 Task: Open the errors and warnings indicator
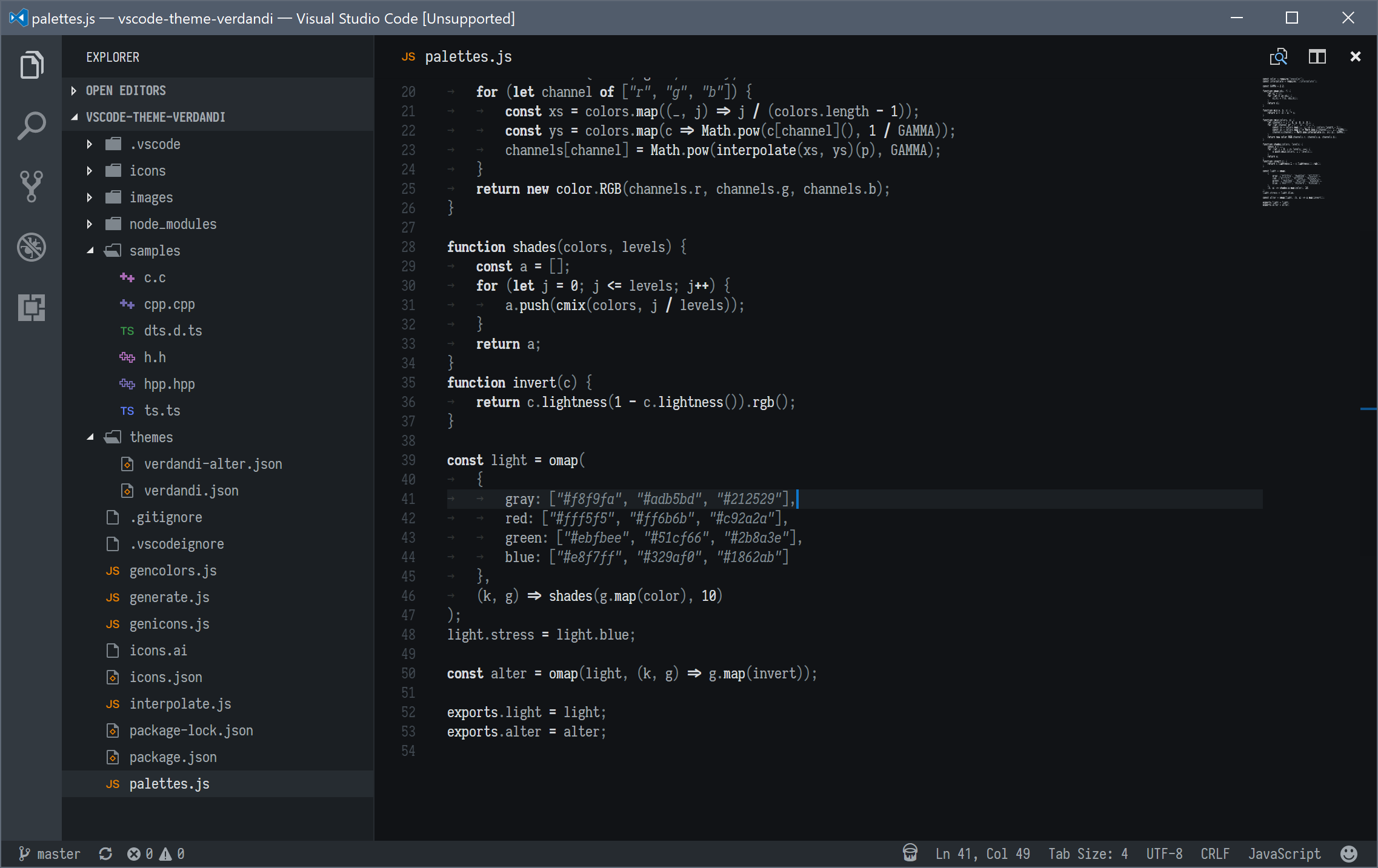[155, 853]
